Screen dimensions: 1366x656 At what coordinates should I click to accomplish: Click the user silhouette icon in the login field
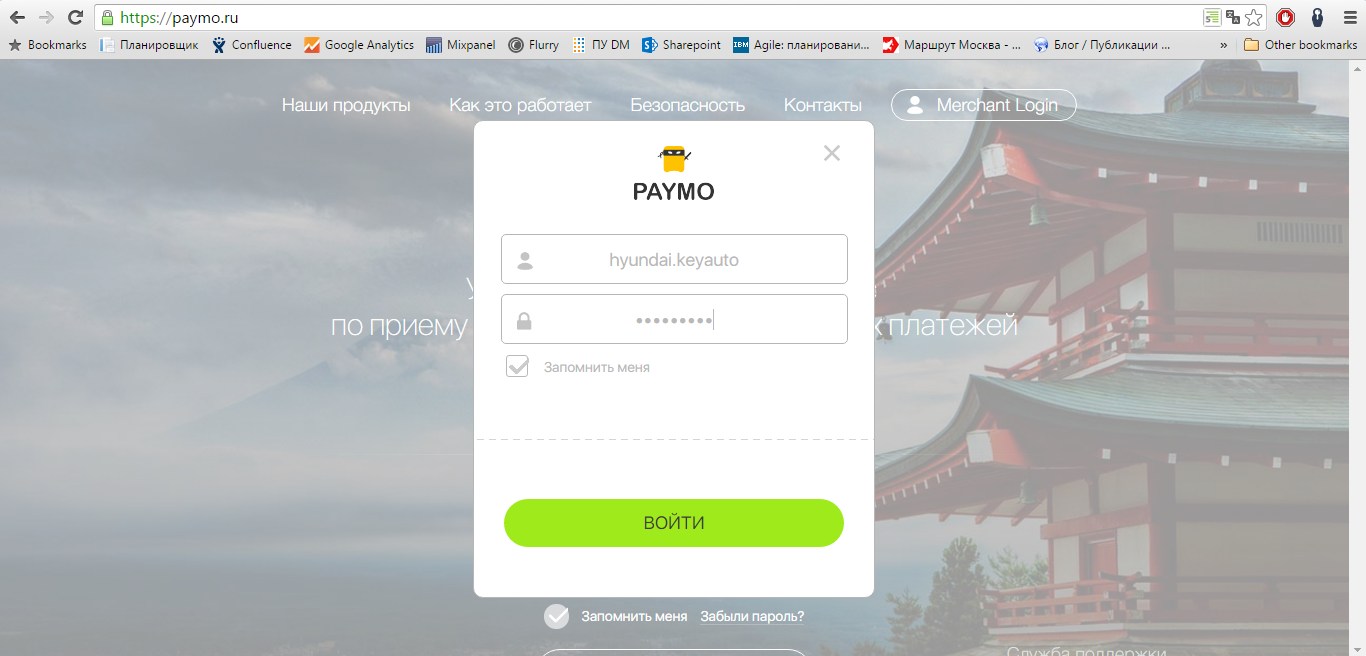(x=524, y=261)
